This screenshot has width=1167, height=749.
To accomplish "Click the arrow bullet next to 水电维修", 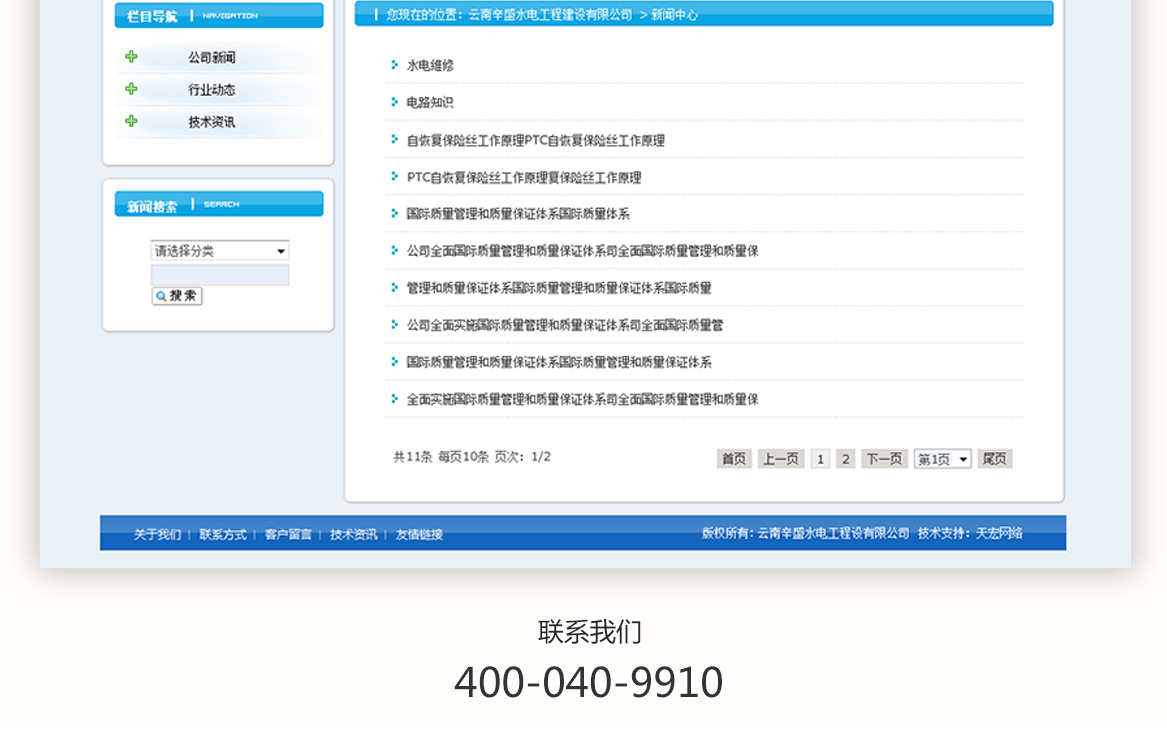I will (x=395, y=65).
